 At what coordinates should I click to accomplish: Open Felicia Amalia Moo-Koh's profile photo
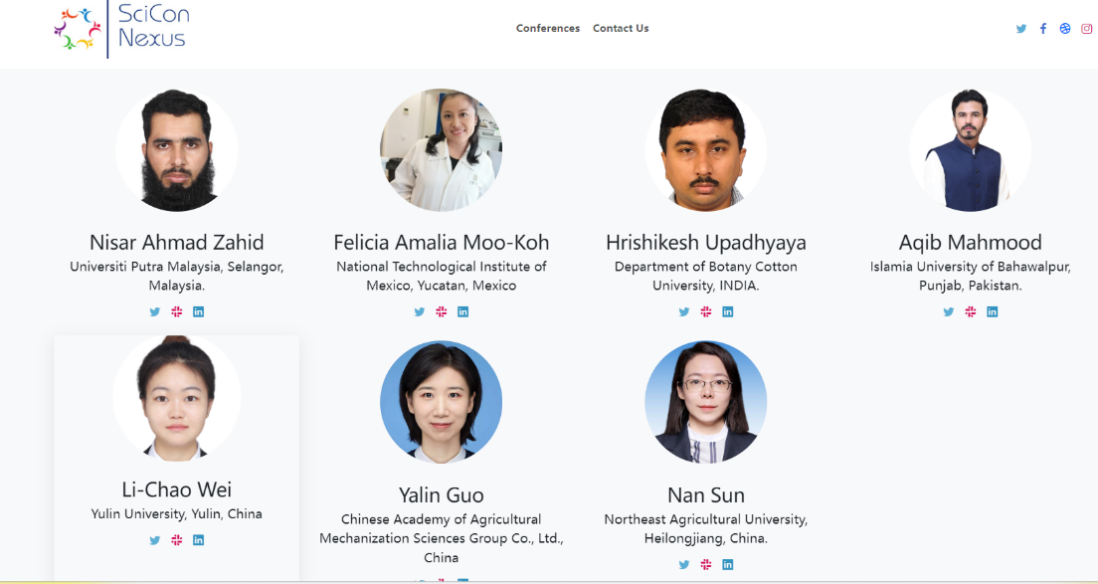[441, 150]
